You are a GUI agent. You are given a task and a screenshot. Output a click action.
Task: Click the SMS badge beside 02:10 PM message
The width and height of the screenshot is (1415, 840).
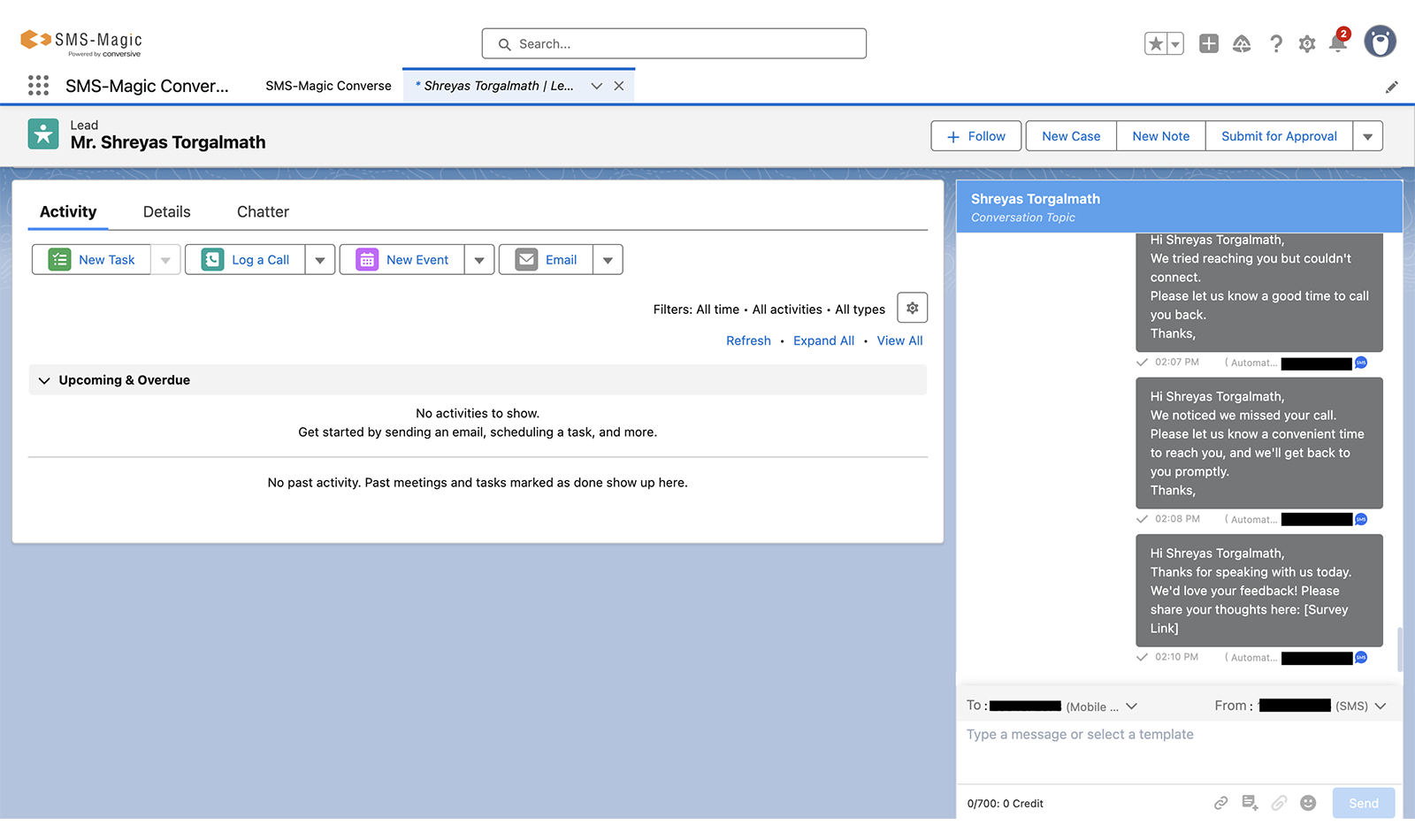1361,657
